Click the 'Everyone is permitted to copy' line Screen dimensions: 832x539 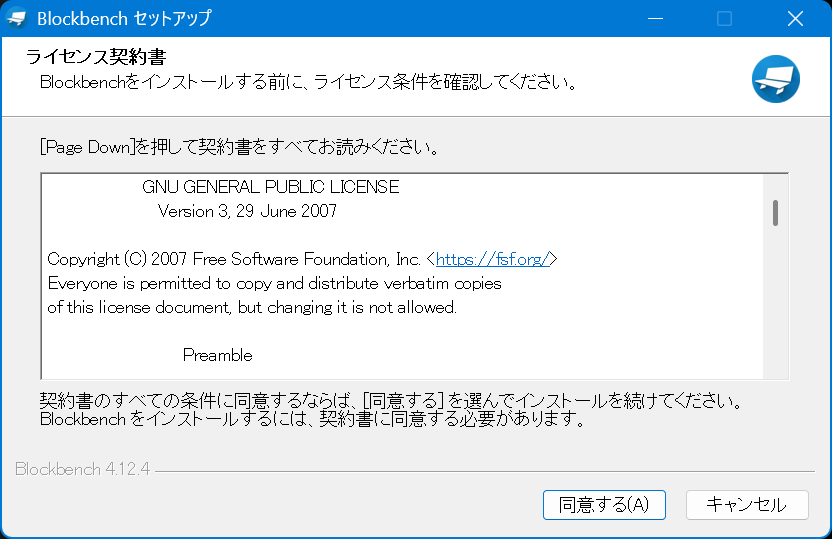coord(274,283)
